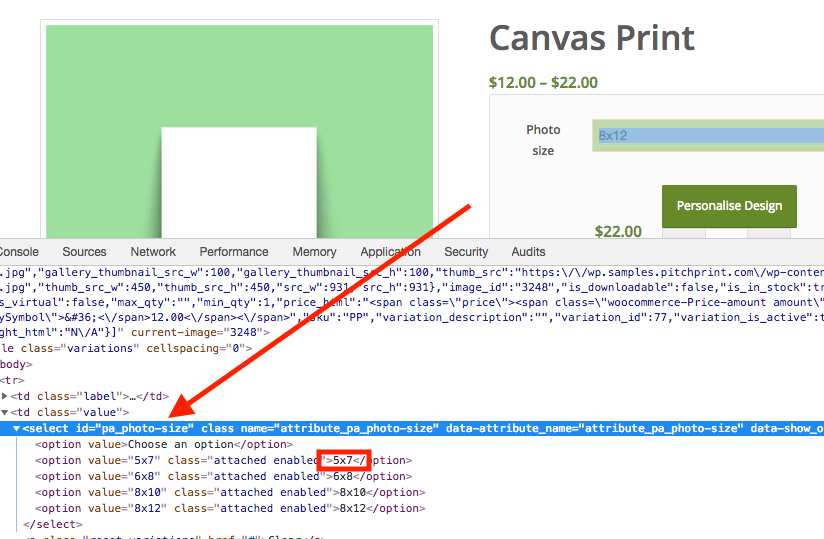824x539 pixels.
Task: Click the $12.00 – $22.00 price range
Action: 543,82
